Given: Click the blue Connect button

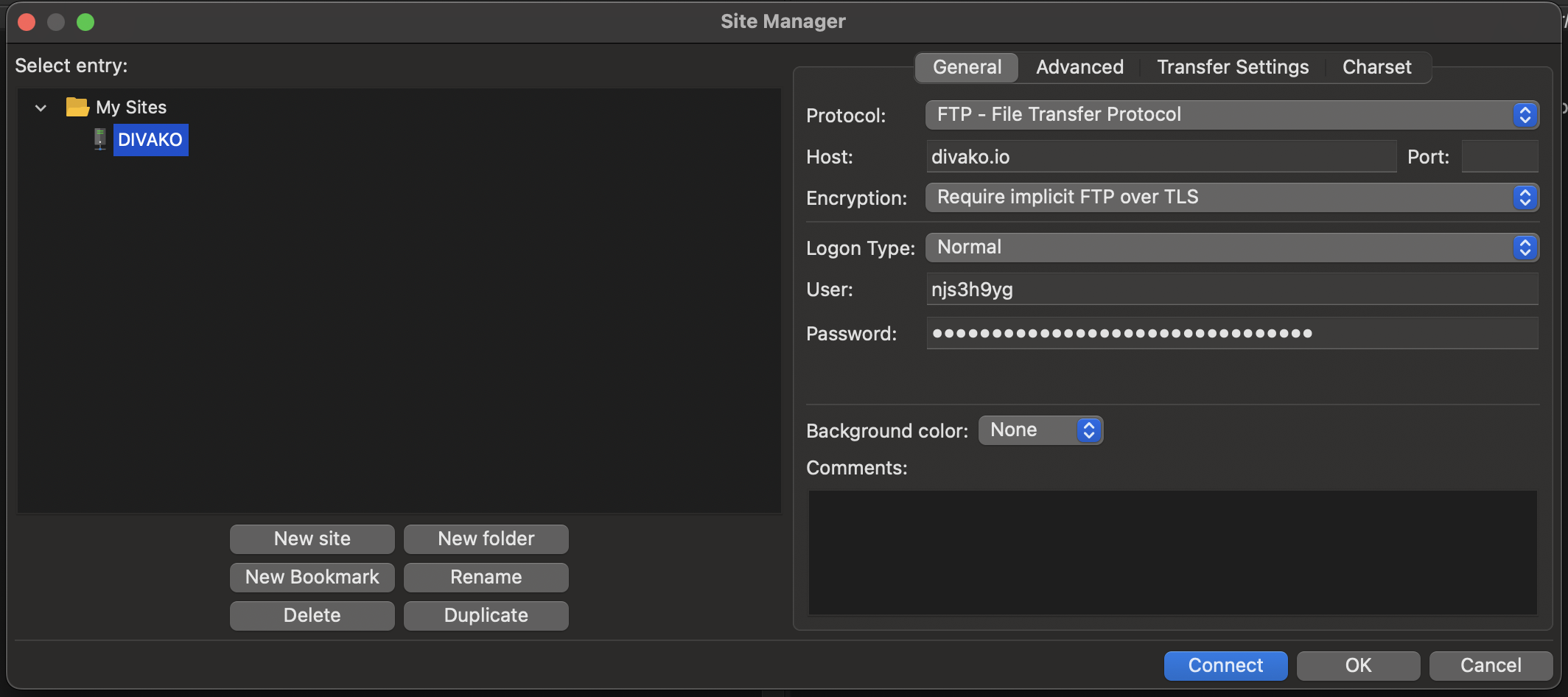Looking at the screenshot, I should 1226,666.
